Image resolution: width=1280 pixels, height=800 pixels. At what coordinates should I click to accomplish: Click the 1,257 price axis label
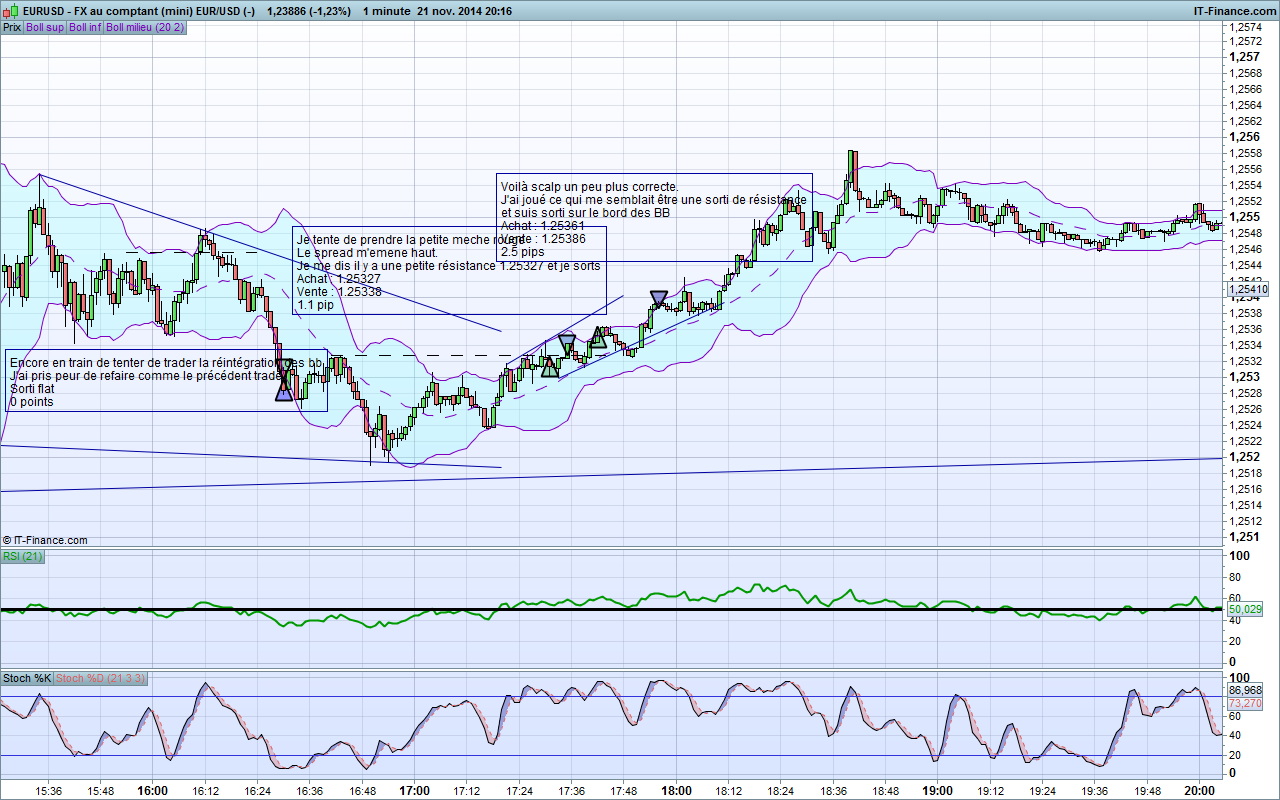point(1244,57)
